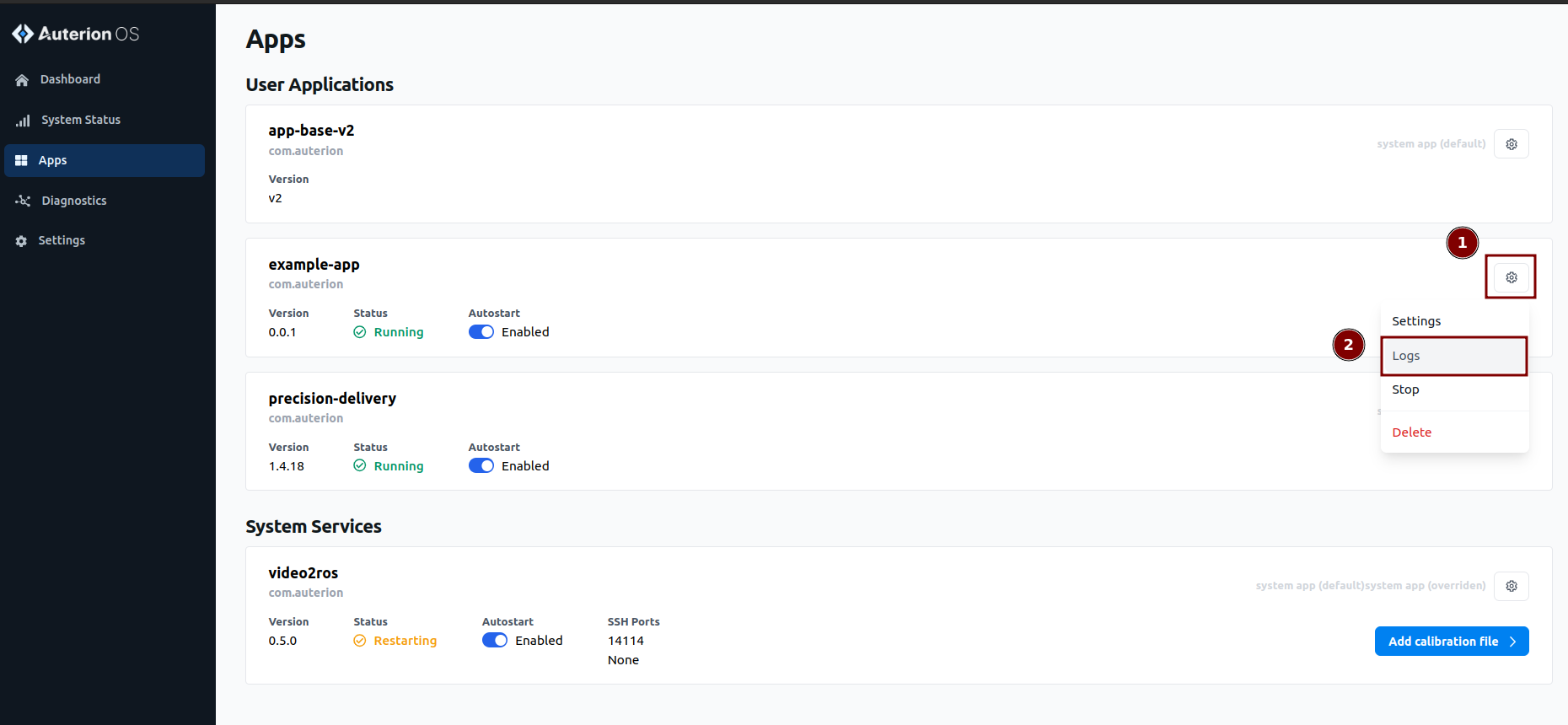Collapse the example-app gear menu
The image size is (1568, 725).
pos(1511,277)
